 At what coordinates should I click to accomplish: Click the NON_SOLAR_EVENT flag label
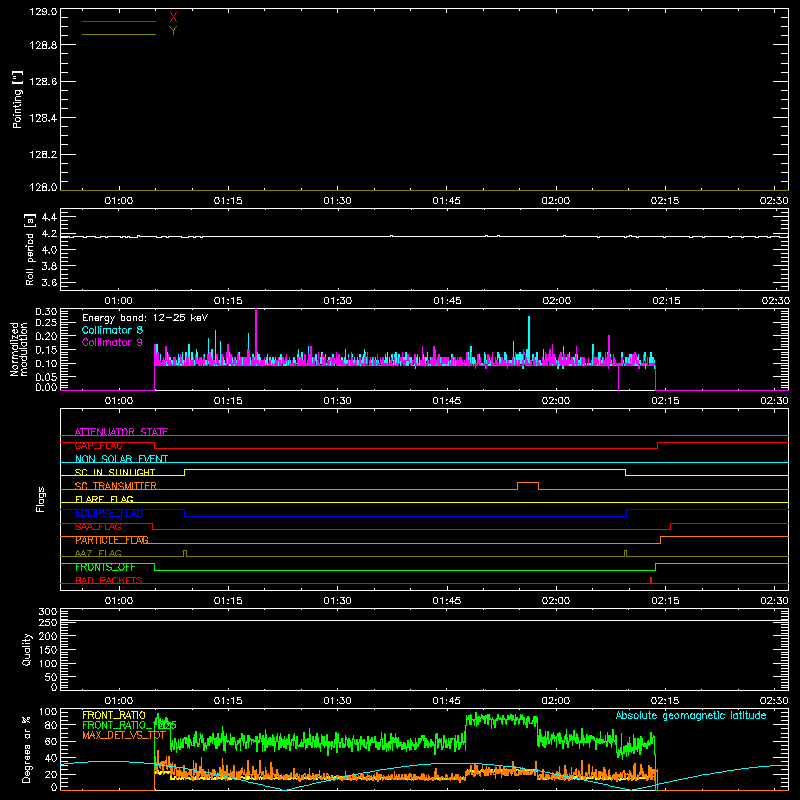pyautogui.click(x=121, y=459)
